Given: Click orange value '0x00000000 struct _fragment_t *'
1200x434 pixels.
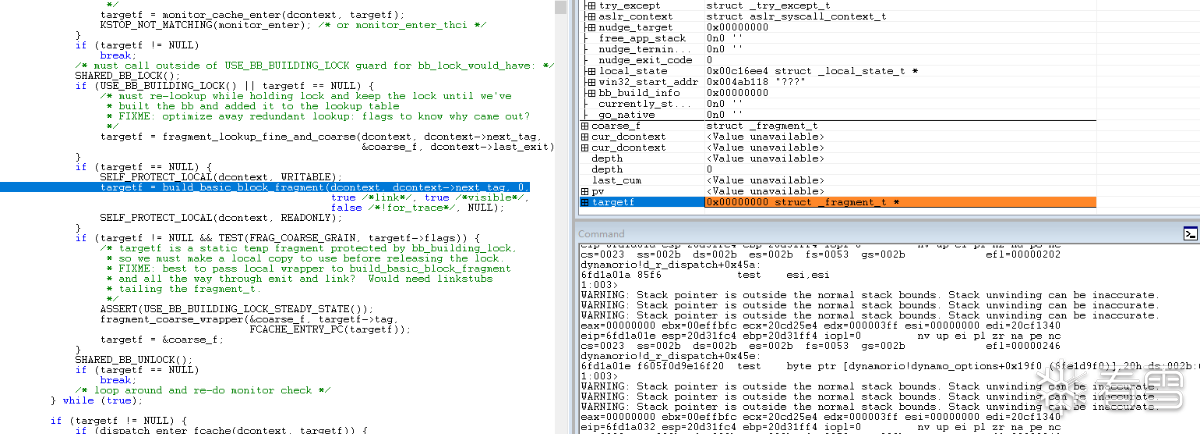Looking at the screenshot, I should coord(803,202).
